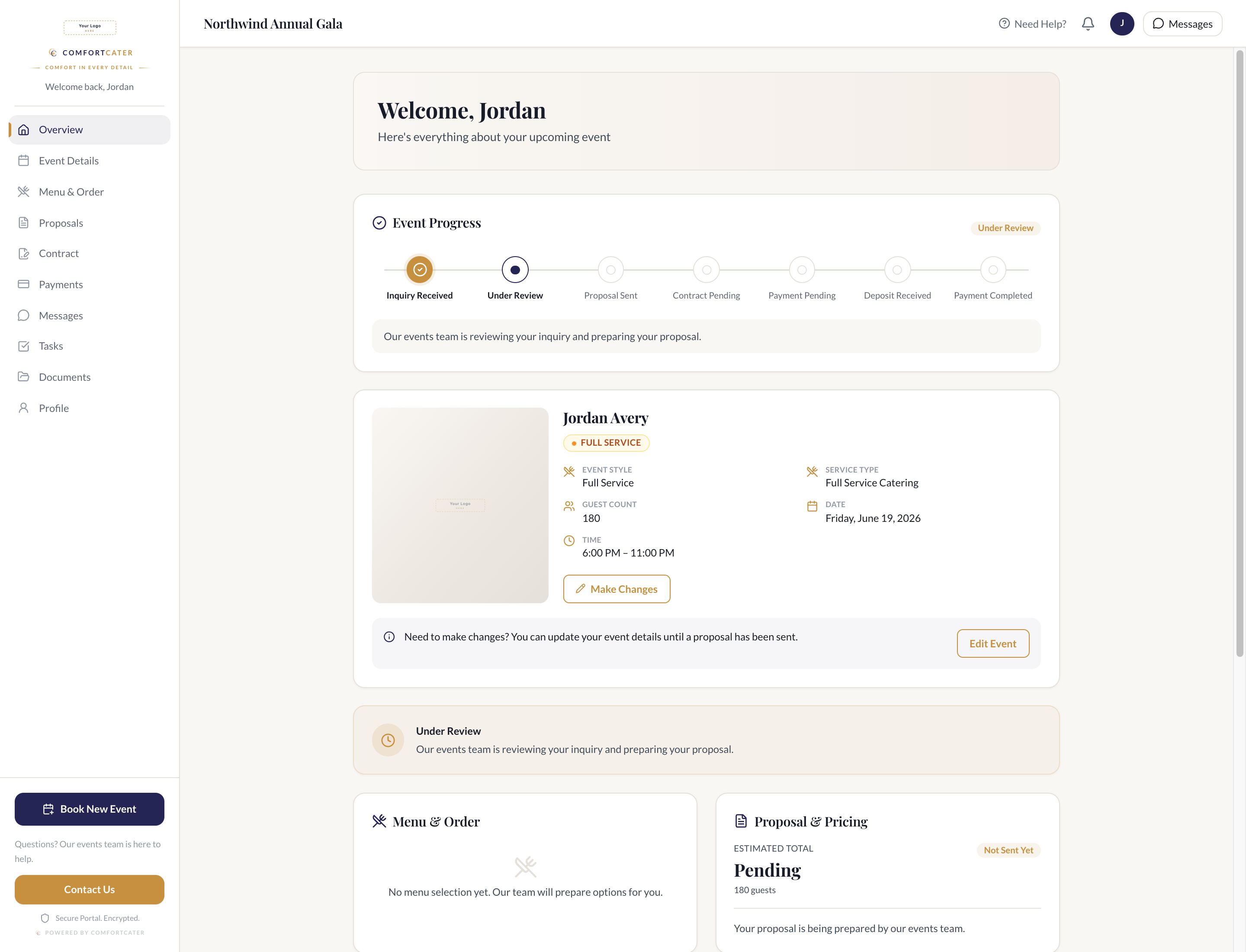Click the Friday, June 19, 2026 date

[x=873, y=518]
